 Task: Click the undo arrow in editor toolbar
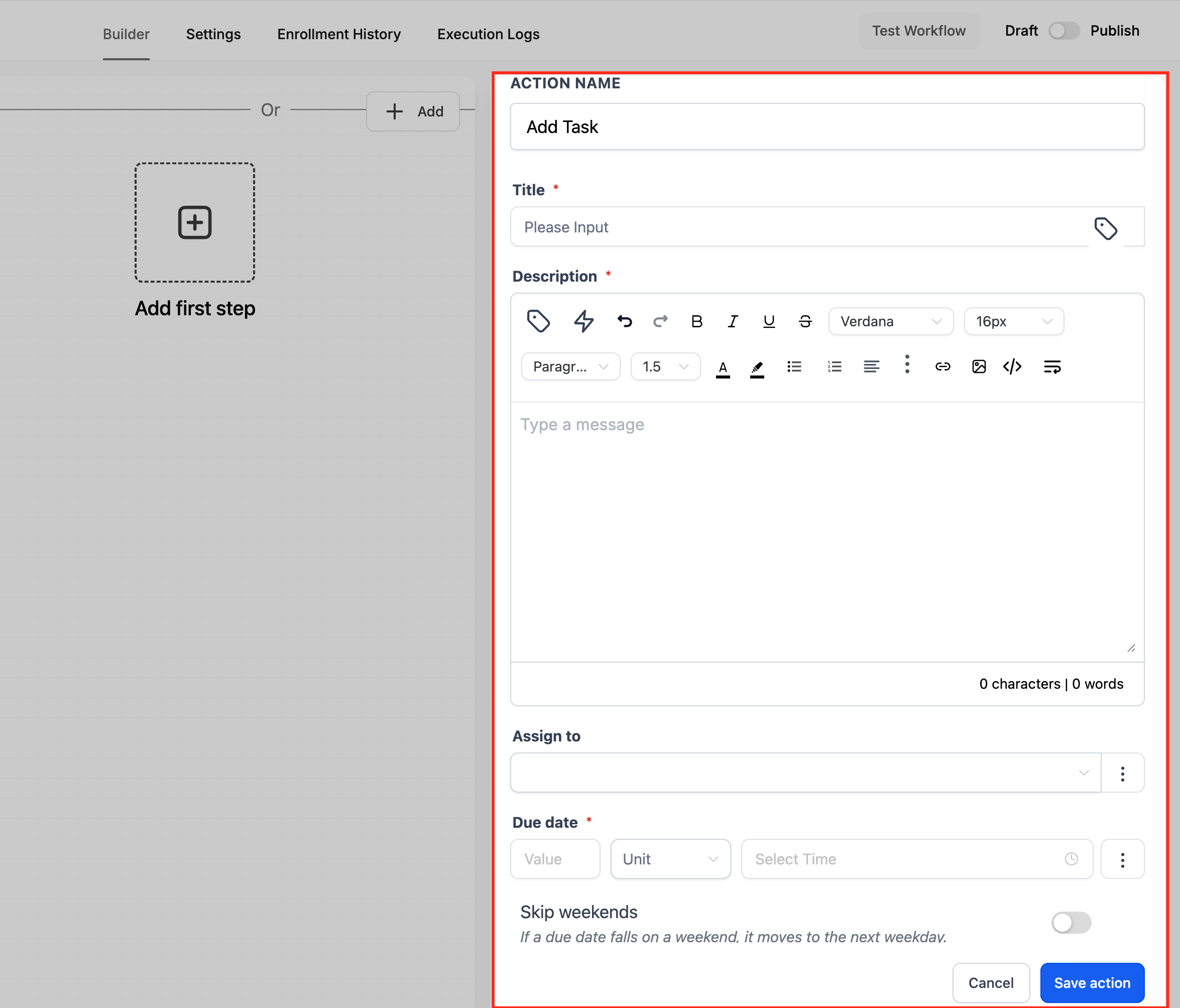point(625,322)
